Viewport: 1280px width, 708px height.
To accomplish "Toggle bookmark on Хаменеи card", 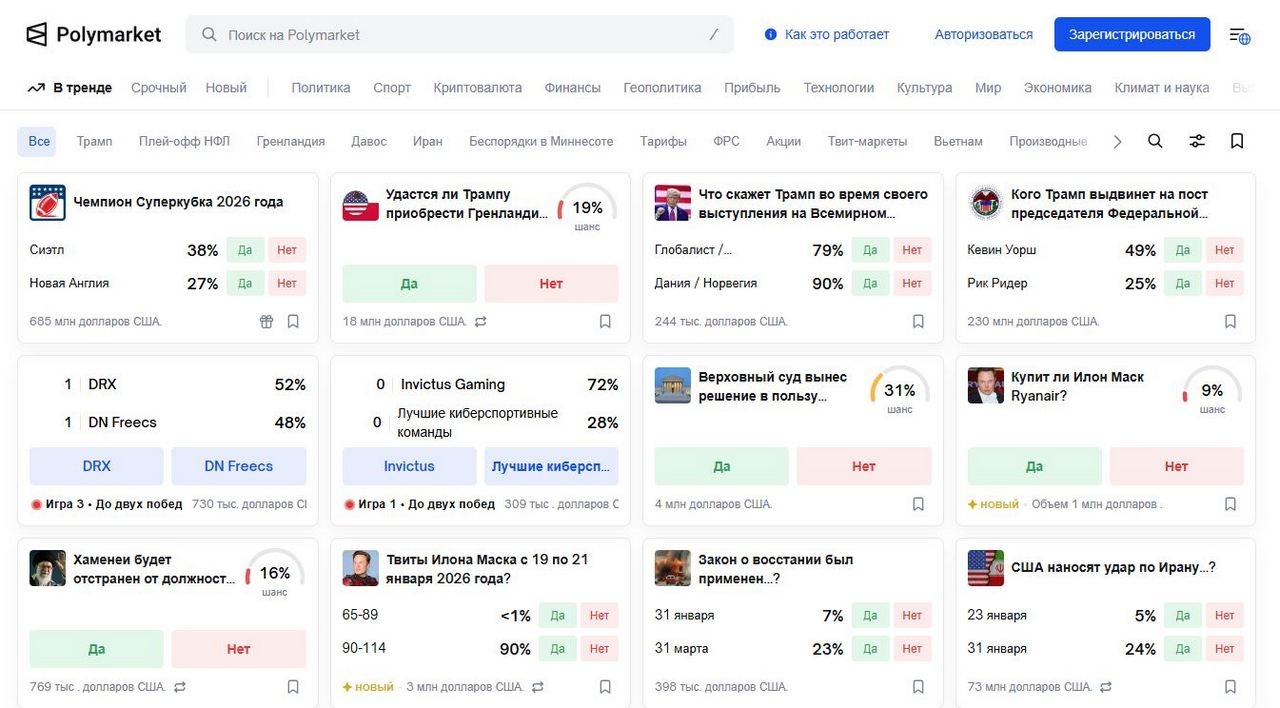I will click(x=293, y=687).
